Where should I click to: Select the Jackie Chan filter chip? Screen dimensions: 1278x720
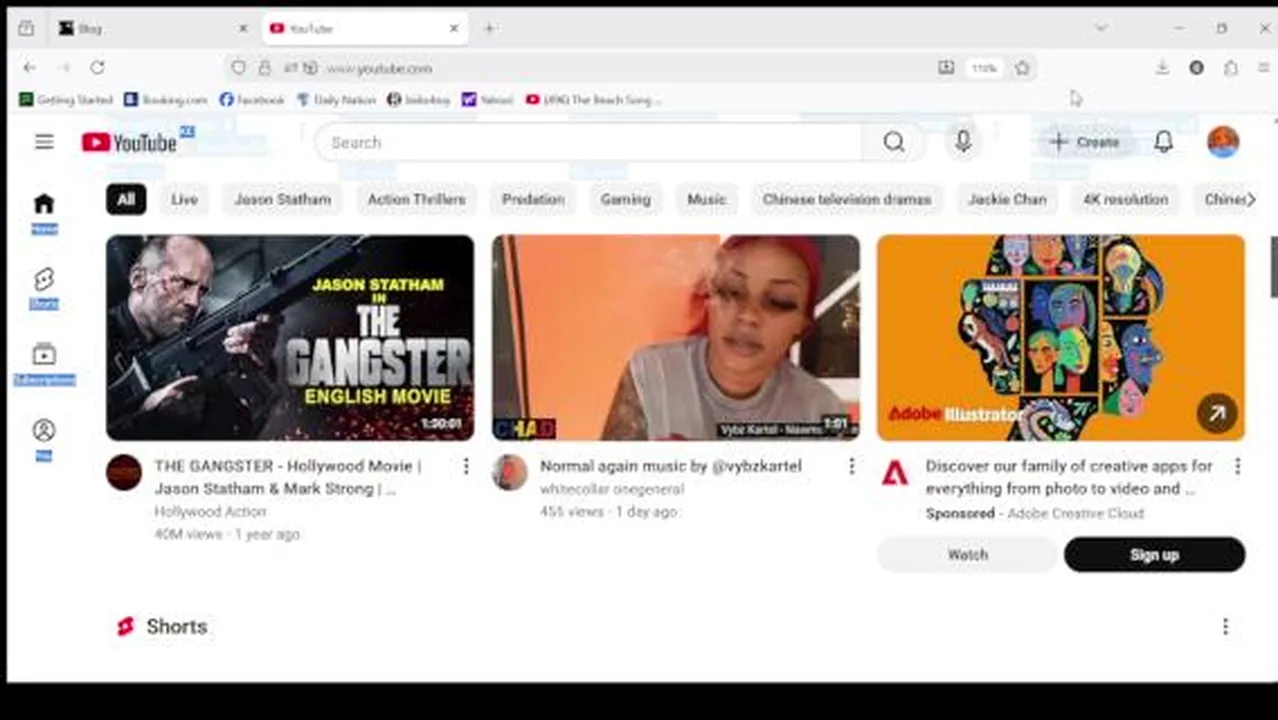pos(1007,199)
